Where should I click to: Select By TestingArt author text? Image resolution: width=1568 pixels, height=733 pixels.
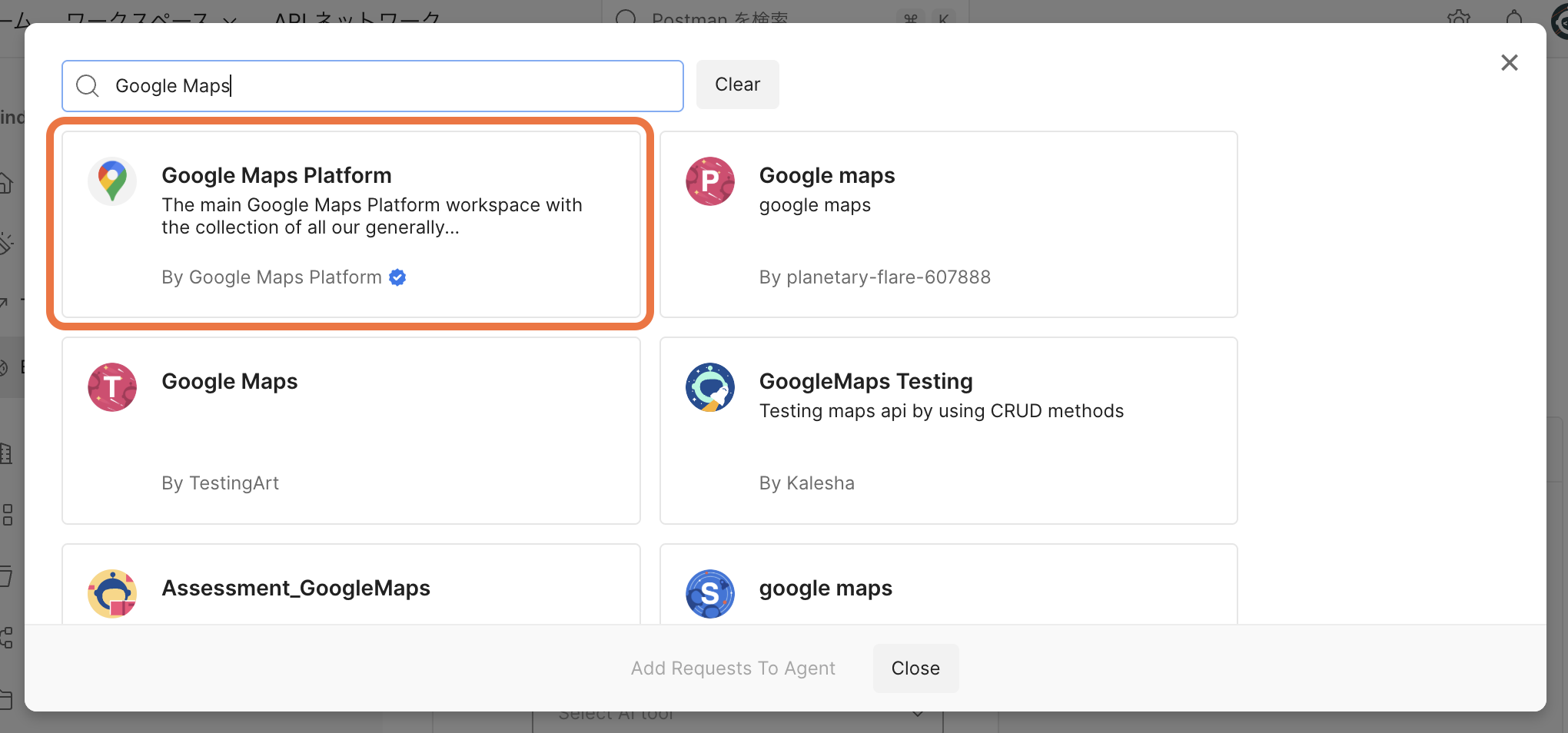click(x=220, y=483)
